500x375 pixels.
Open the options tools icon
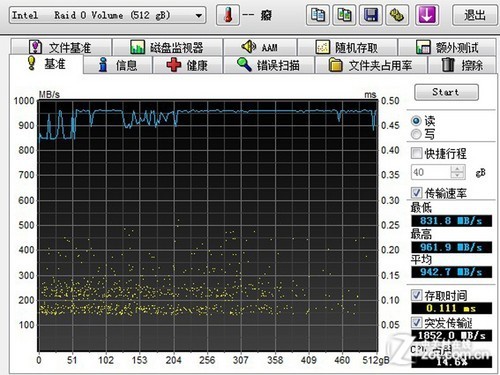point(397,15)
